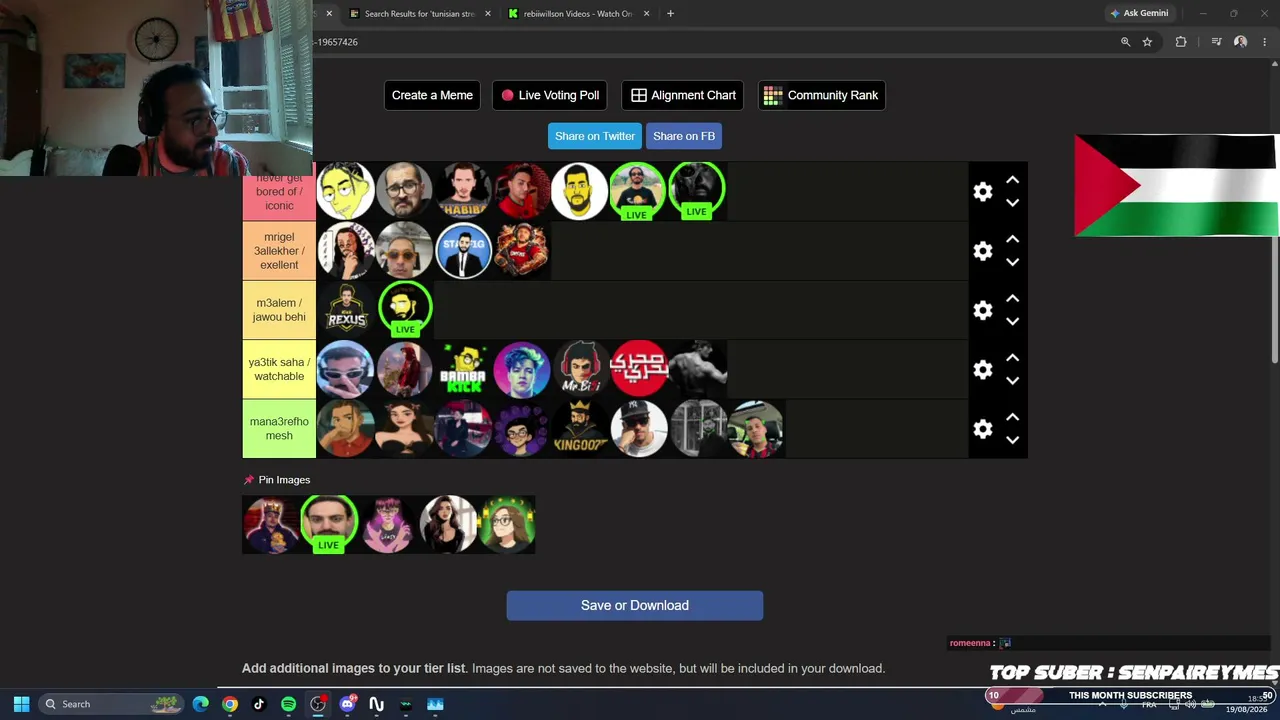This screenshot has width=1280, height=720.
Task: Click the Save or Download button
Action: (x=635, y=605)
